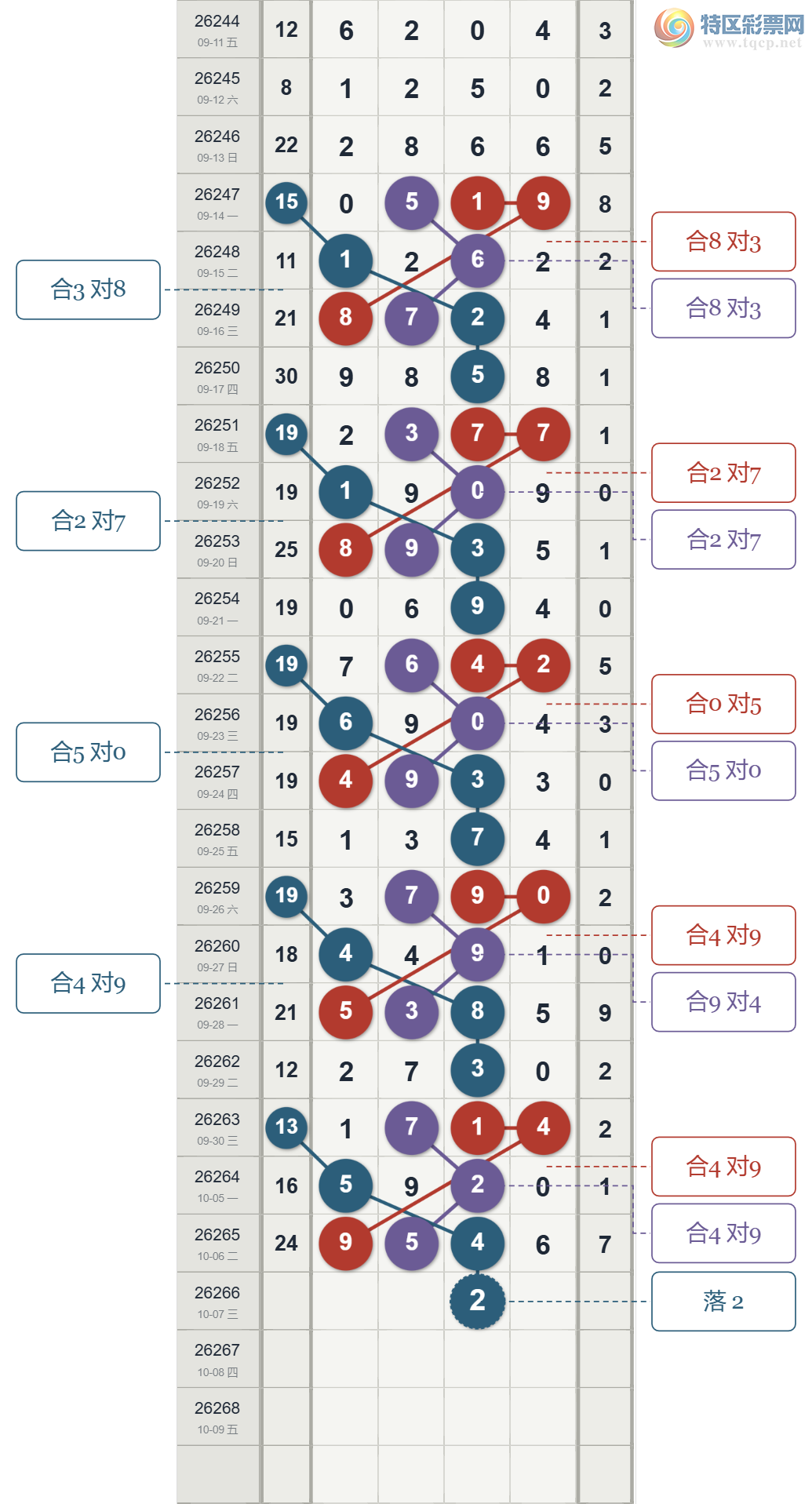Click the purple 合9 对4 label
This screenshot has width=812, height=1504.
(723, 1002)
